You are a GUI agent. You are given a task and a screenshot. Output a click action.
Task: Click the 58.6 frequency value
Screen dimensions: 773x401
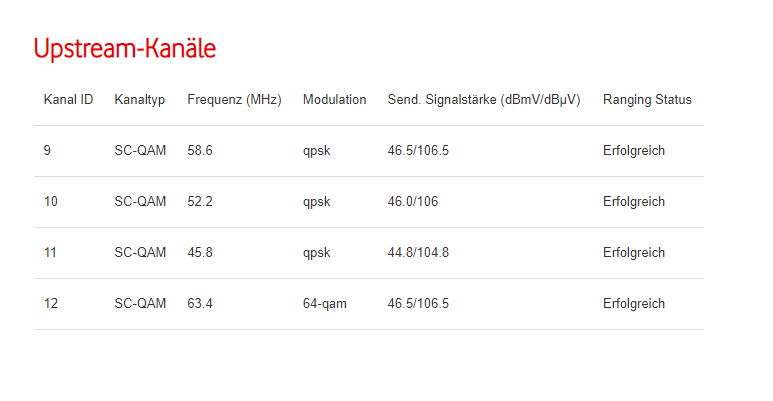(x=200, y=151)
